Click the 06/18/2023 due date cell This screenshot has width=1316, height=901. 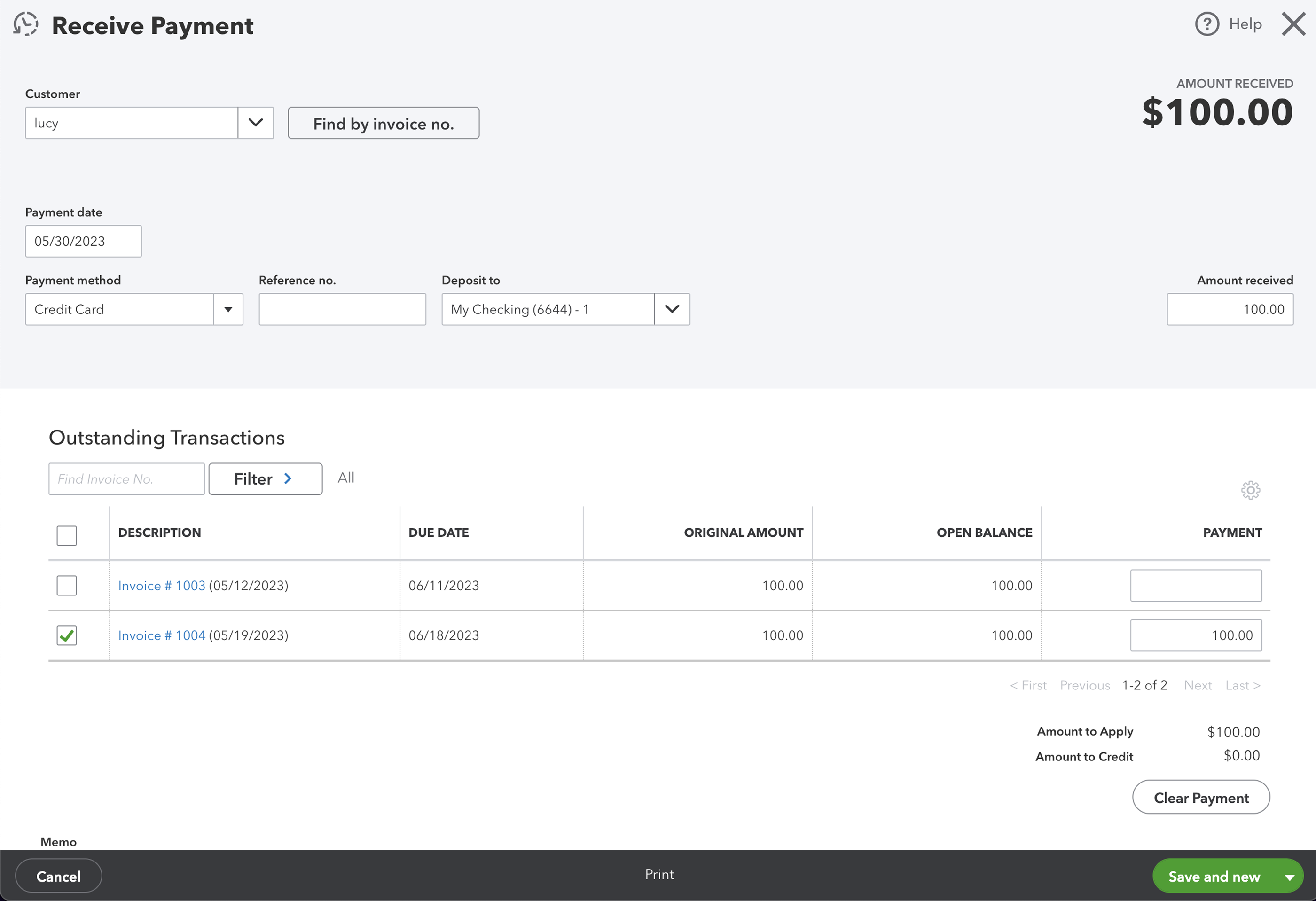(443, 635)
